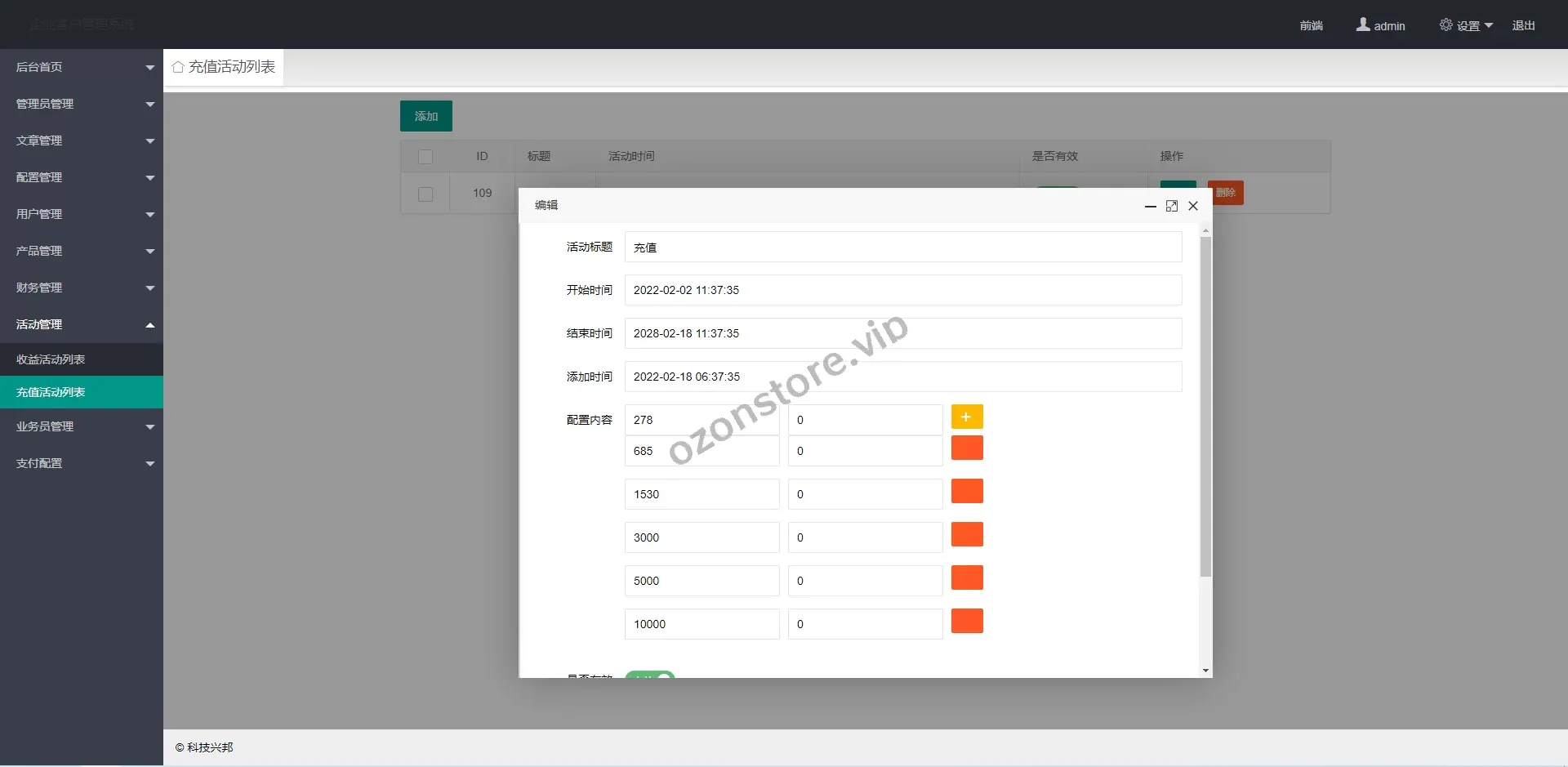Minimize the 编辑 dialog
The width and height of the screenshot is (1568, 767).
1150,206
